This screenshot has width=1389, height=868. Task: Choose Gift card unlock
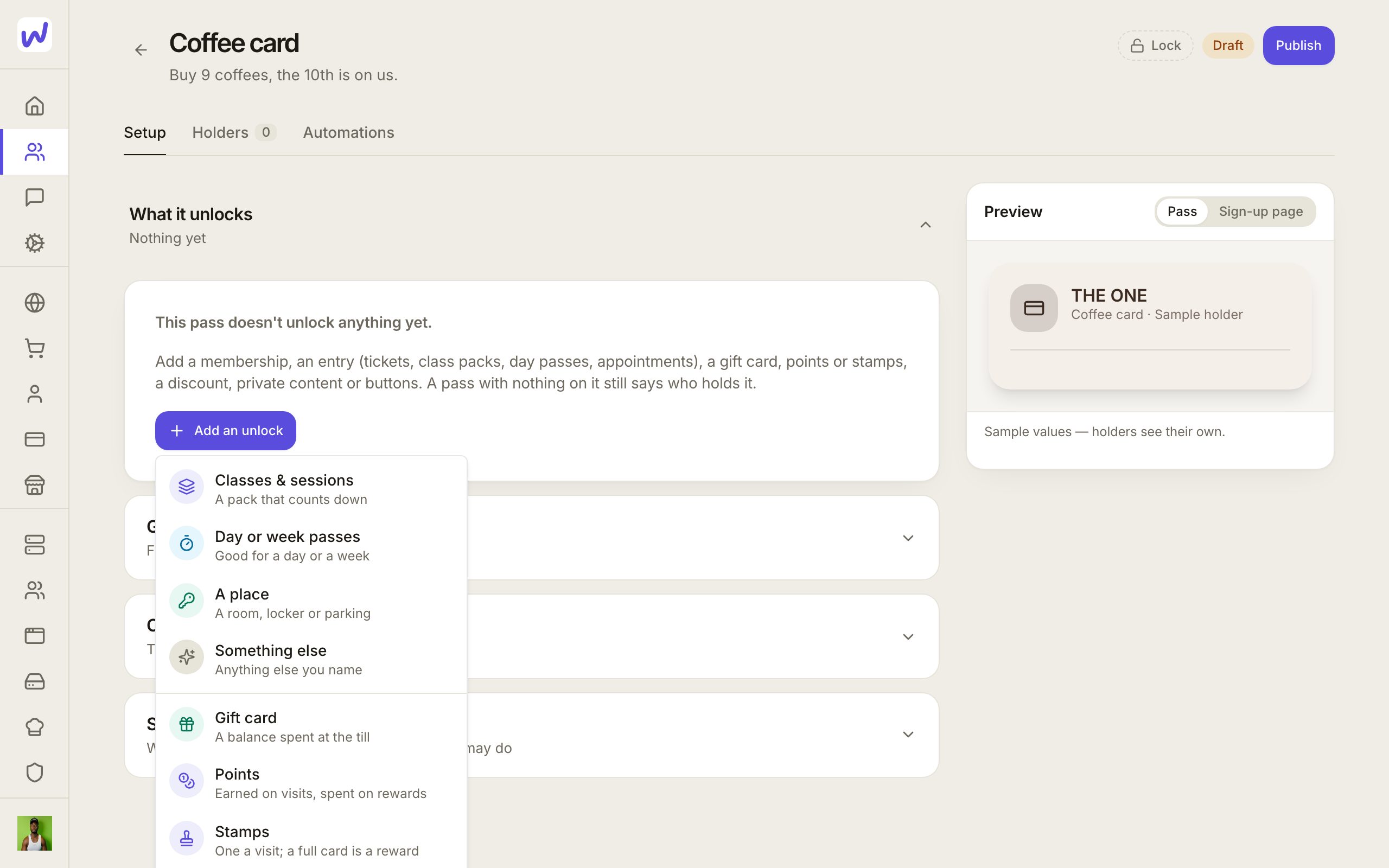[x=311, y=726]
